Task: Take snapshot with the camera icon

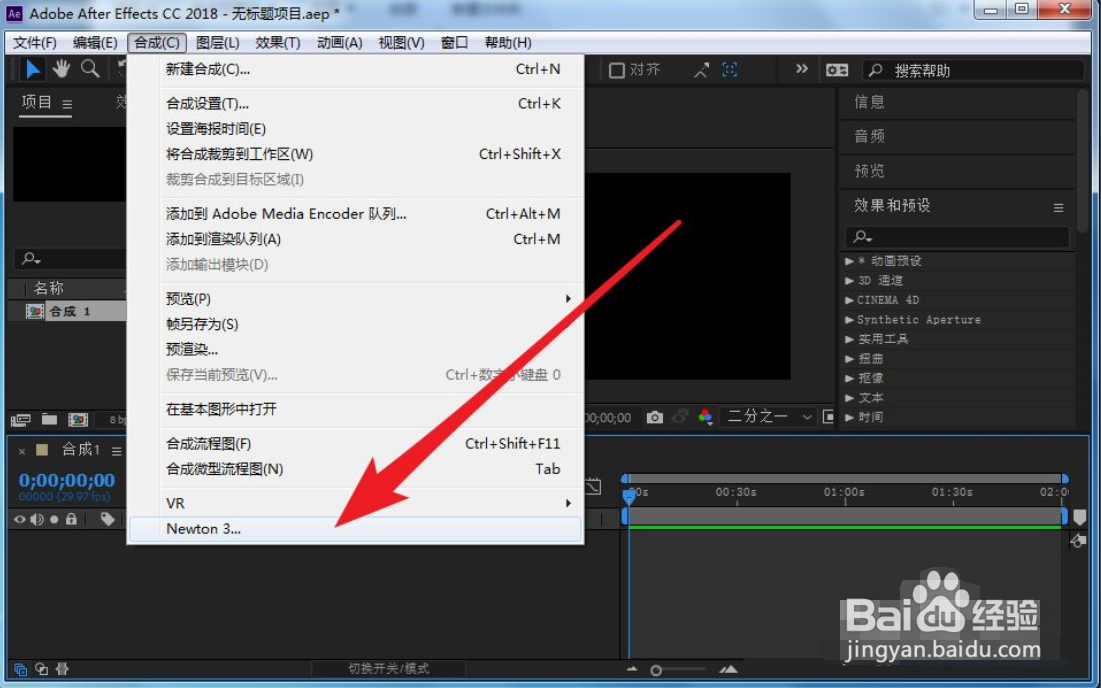Action: coord(654,417)
